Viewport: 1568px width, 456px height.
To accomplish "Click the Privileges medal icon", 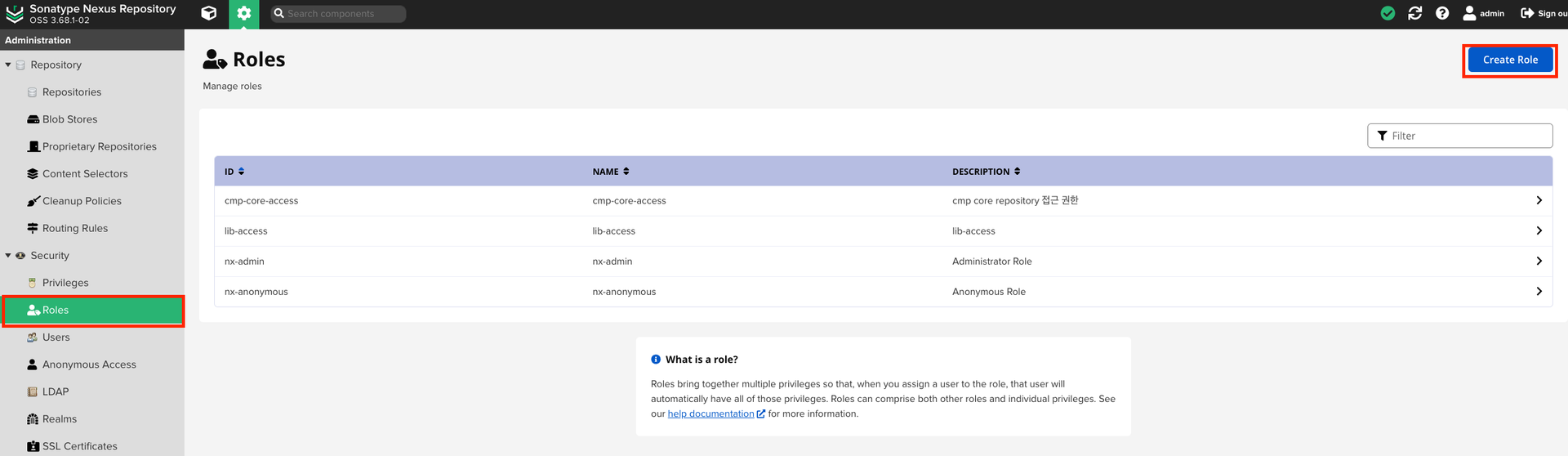I will tap(33, 283).
